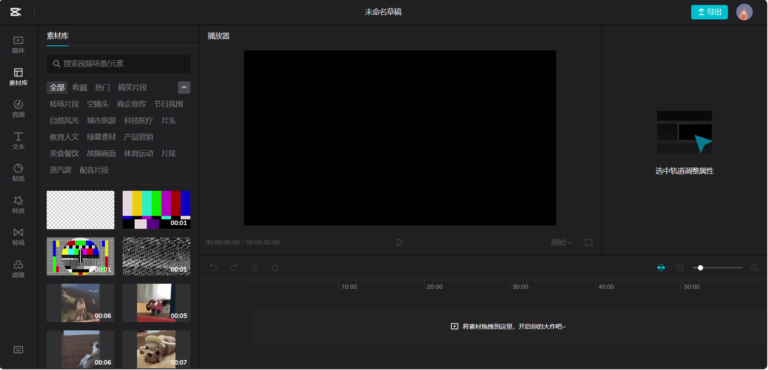Screen dimensions: 768x370
Task: Open the 转场 transitions panel
Action: click(18, 237)
